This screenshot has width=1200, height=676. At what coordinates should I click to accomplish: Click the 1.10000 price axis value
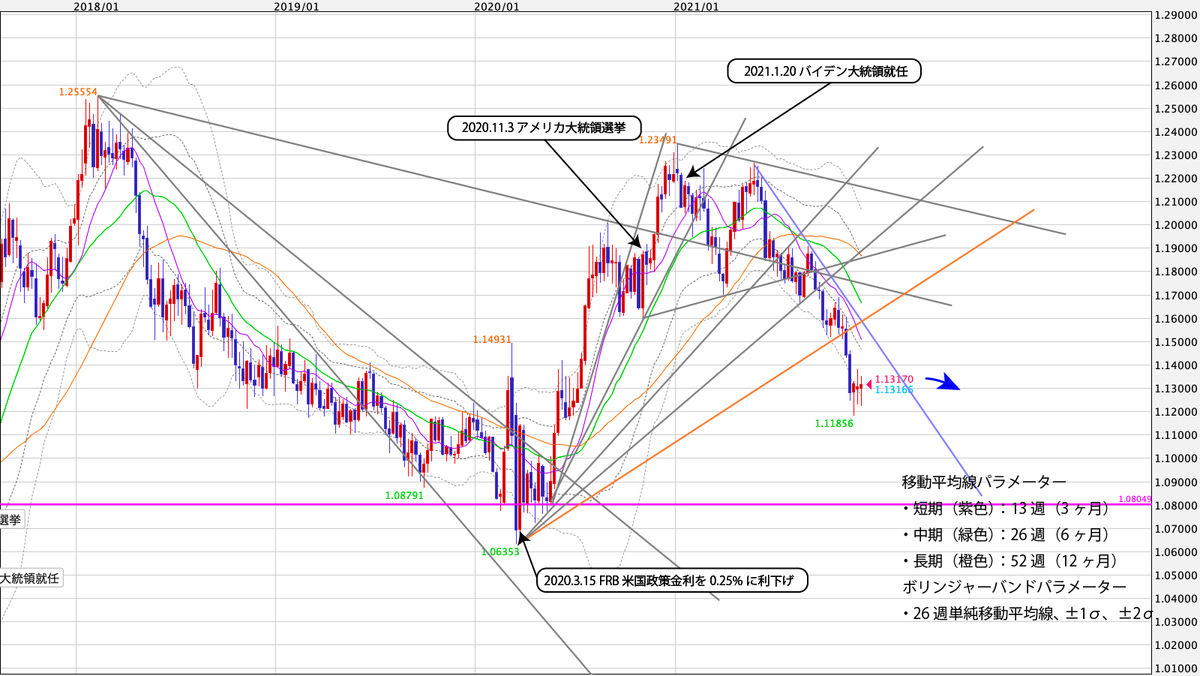[1177, 458]
